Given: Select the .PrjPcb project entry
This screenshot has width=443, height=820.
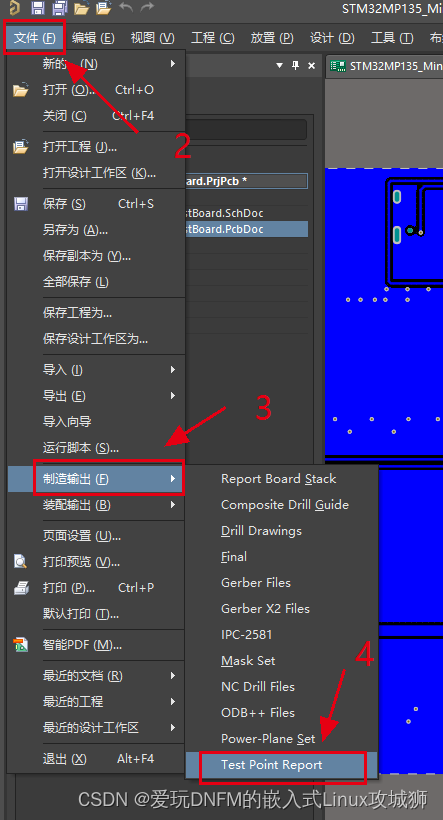Looking at the screenshot, I should pyautogui.click(x=246, y=181).
